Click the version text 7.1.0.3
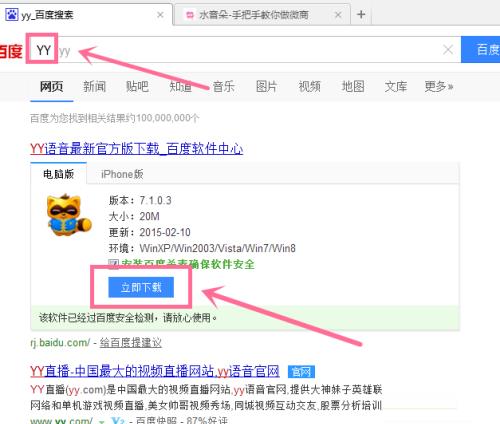Screen dimensions: 500x424 (x=155, y=201)
